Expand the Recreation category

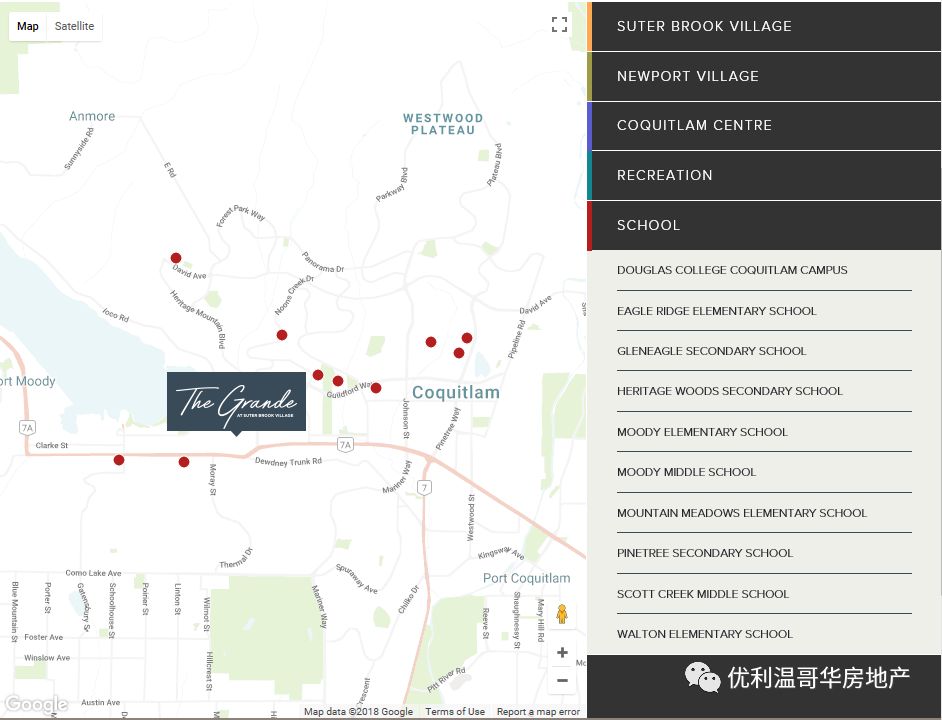click(764, 175)
